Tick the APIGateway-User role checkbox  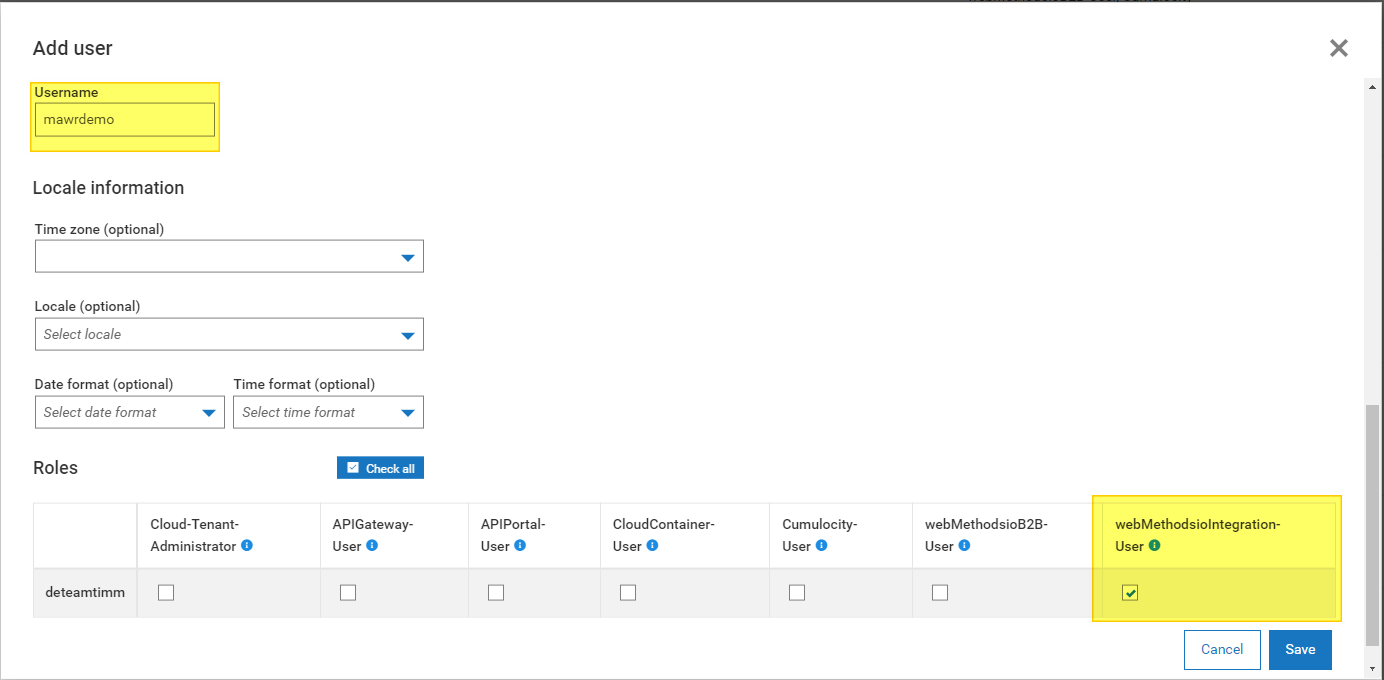(x=348, y=593)
